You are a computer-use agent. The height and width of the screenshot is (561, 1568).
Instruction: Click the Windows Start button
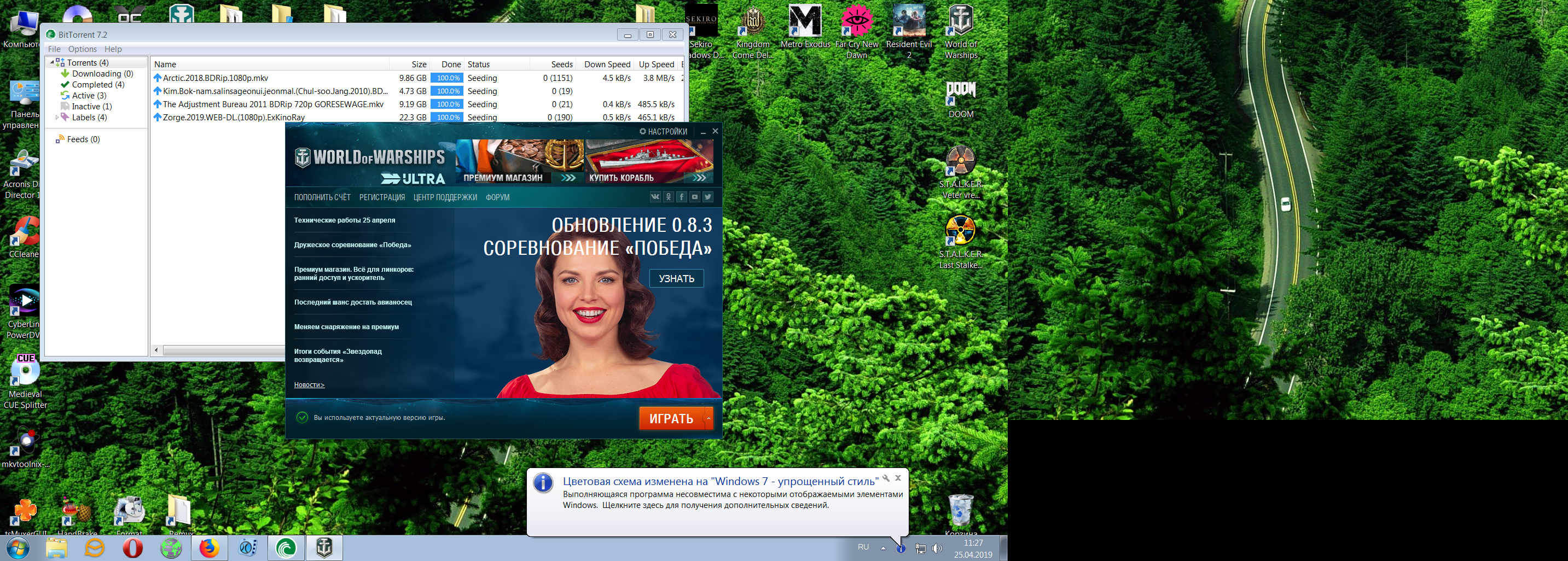pyautogui.click(x=18, y=548)
